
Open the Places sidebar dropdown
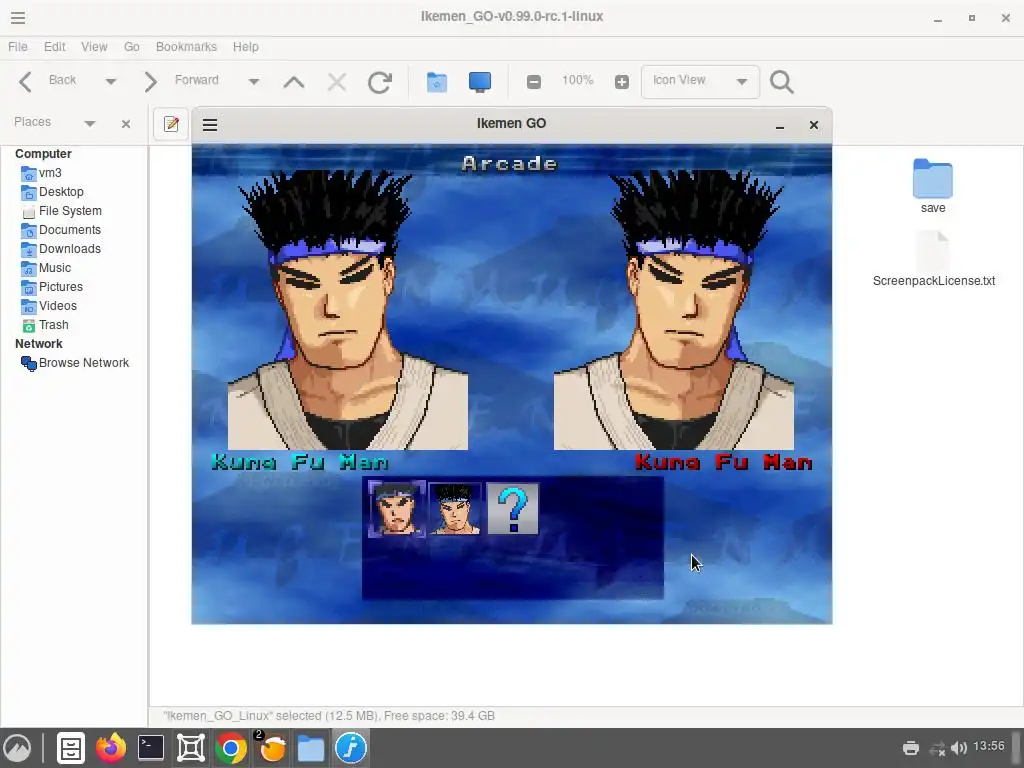click(x=89, y=123)
